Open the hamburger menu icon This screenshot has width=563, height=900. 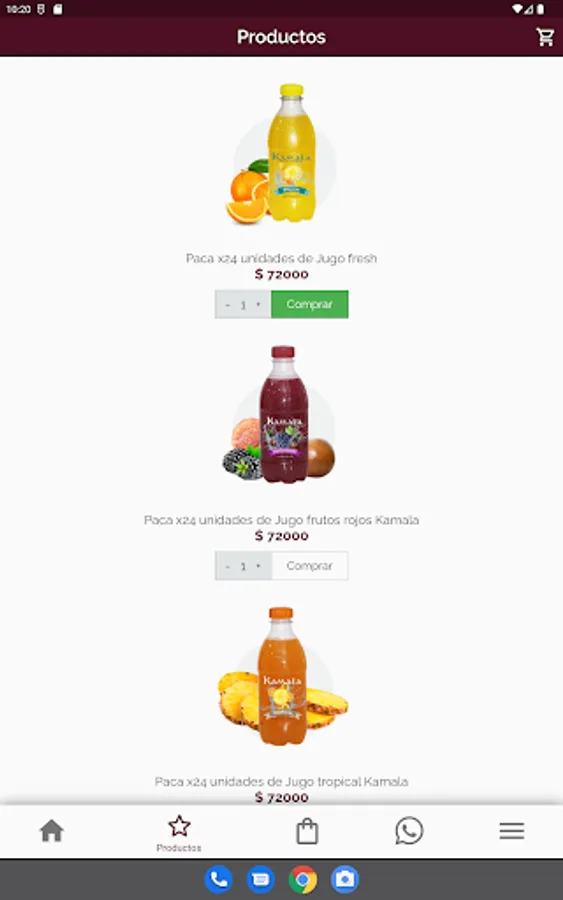[511, 831]
